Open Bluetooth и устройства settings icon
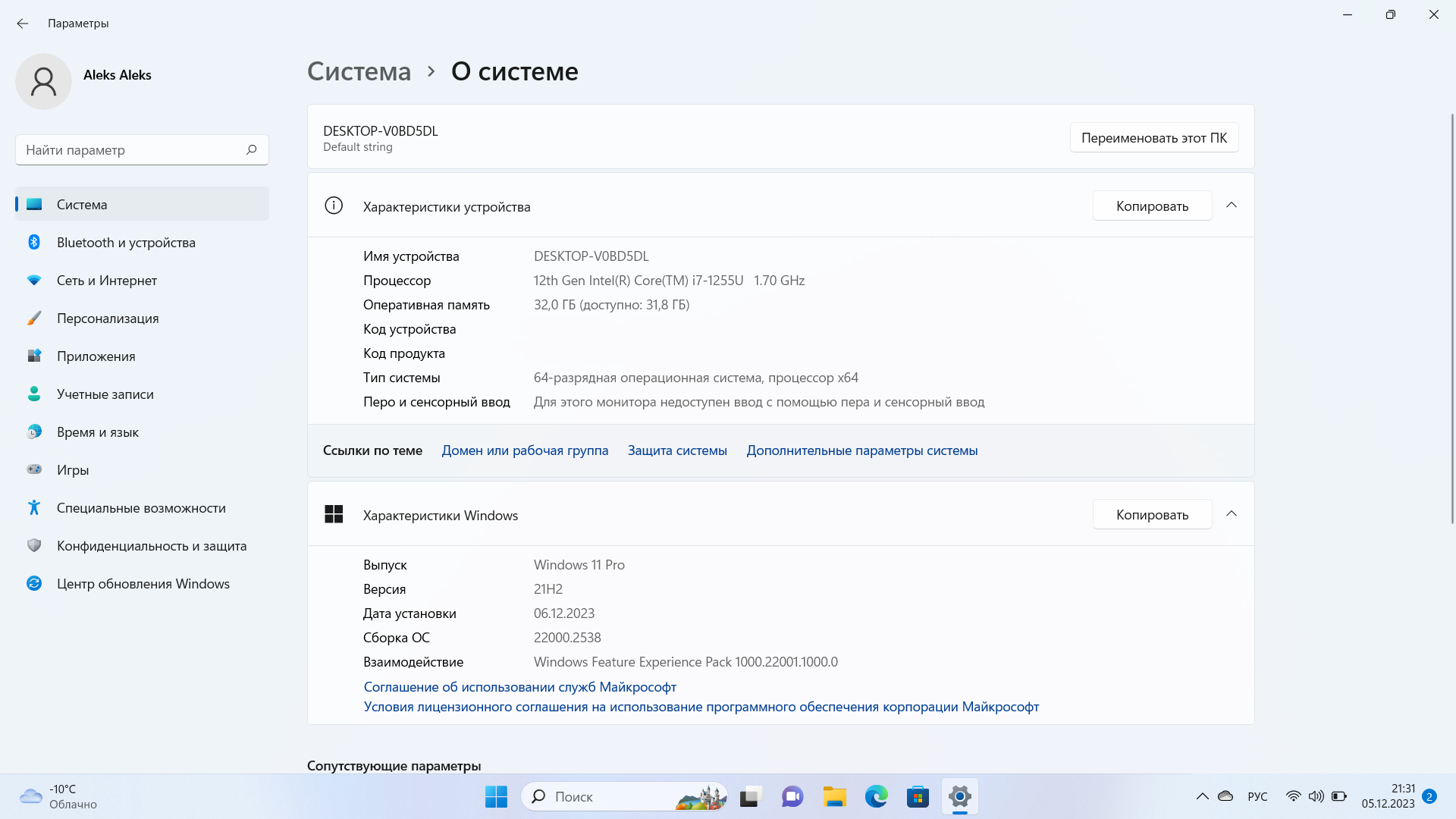This screenshot has width=1456, height=819. coord(34,242)
